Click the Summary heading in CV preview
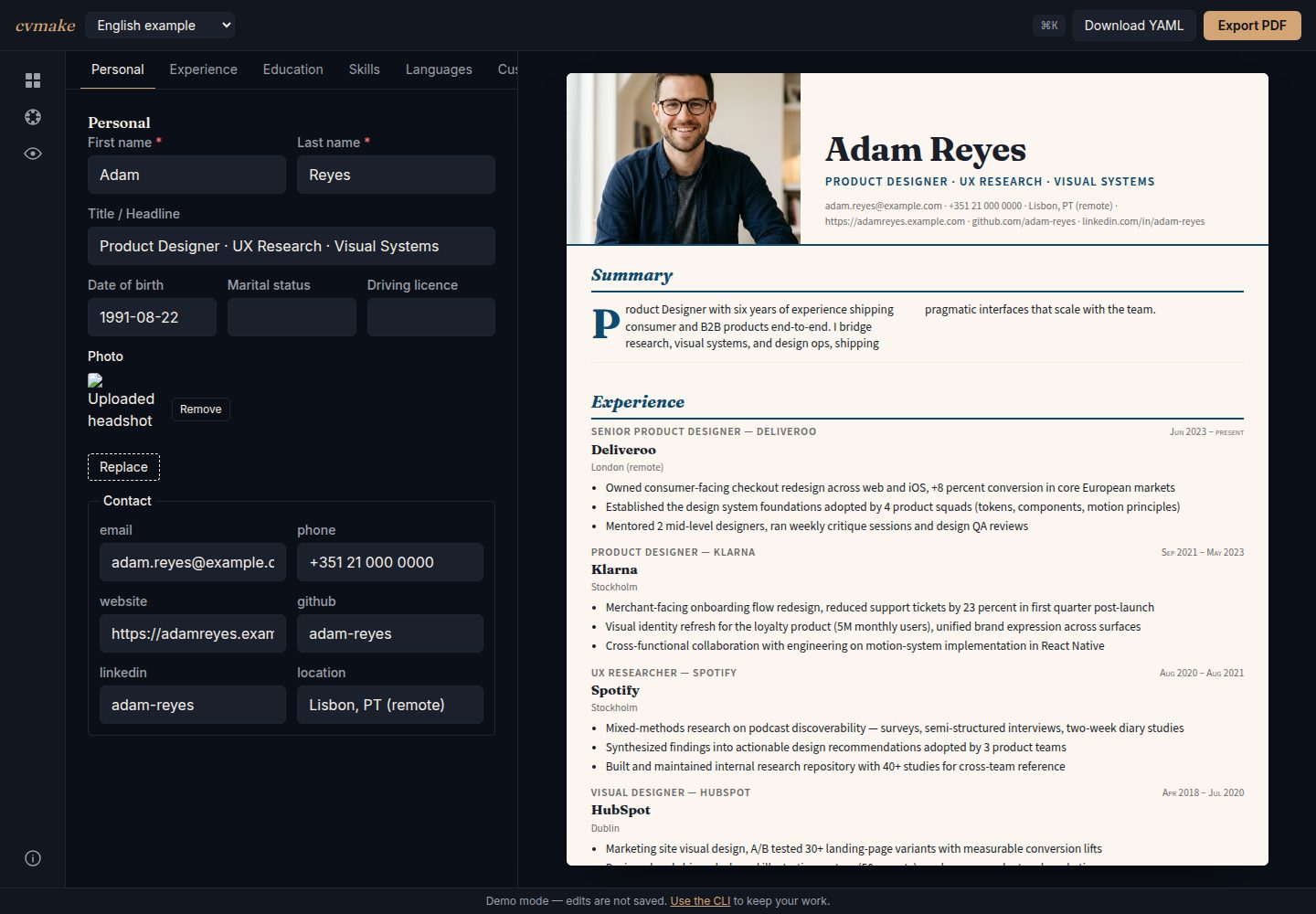This screenshot has height=914, width=1316. point(631,275)
